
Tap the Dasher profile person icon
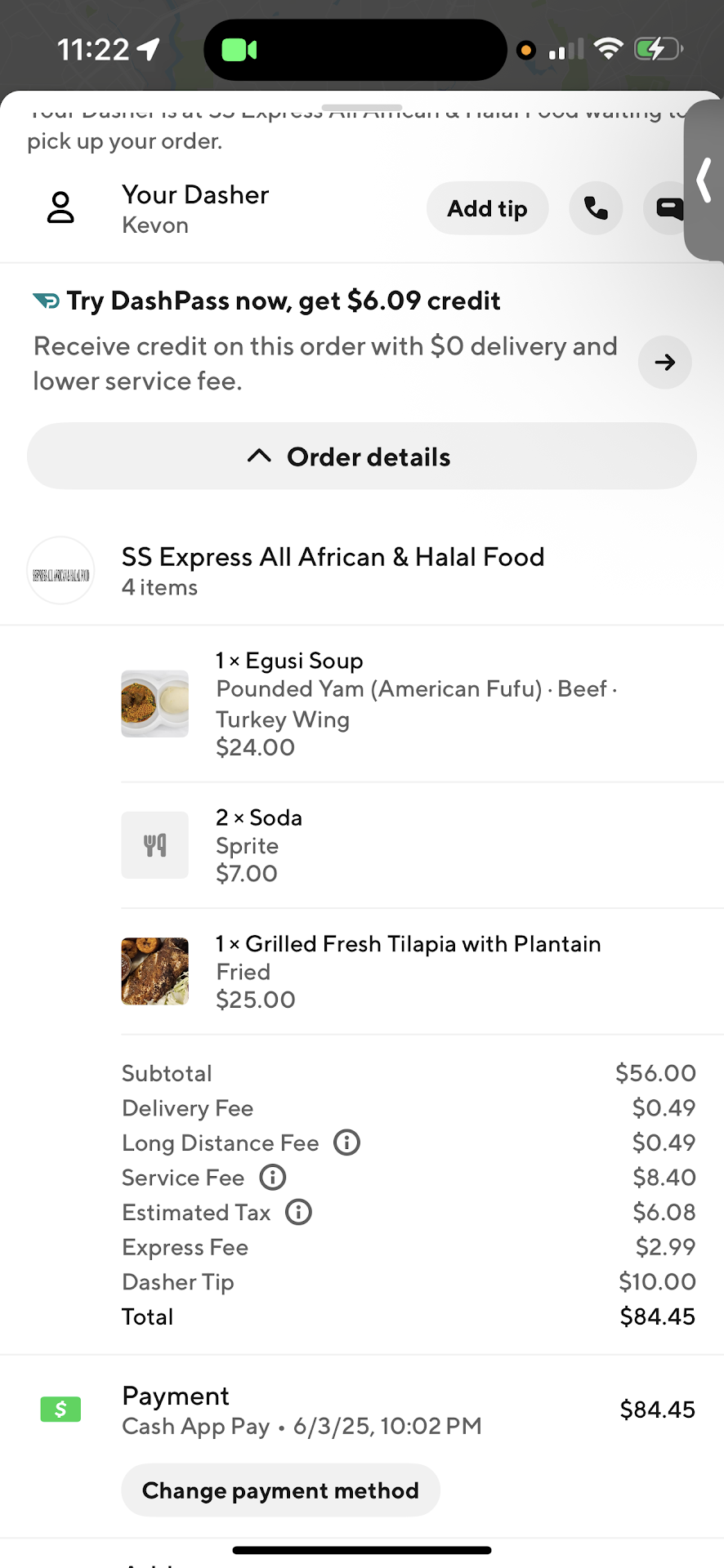(60, 208)
